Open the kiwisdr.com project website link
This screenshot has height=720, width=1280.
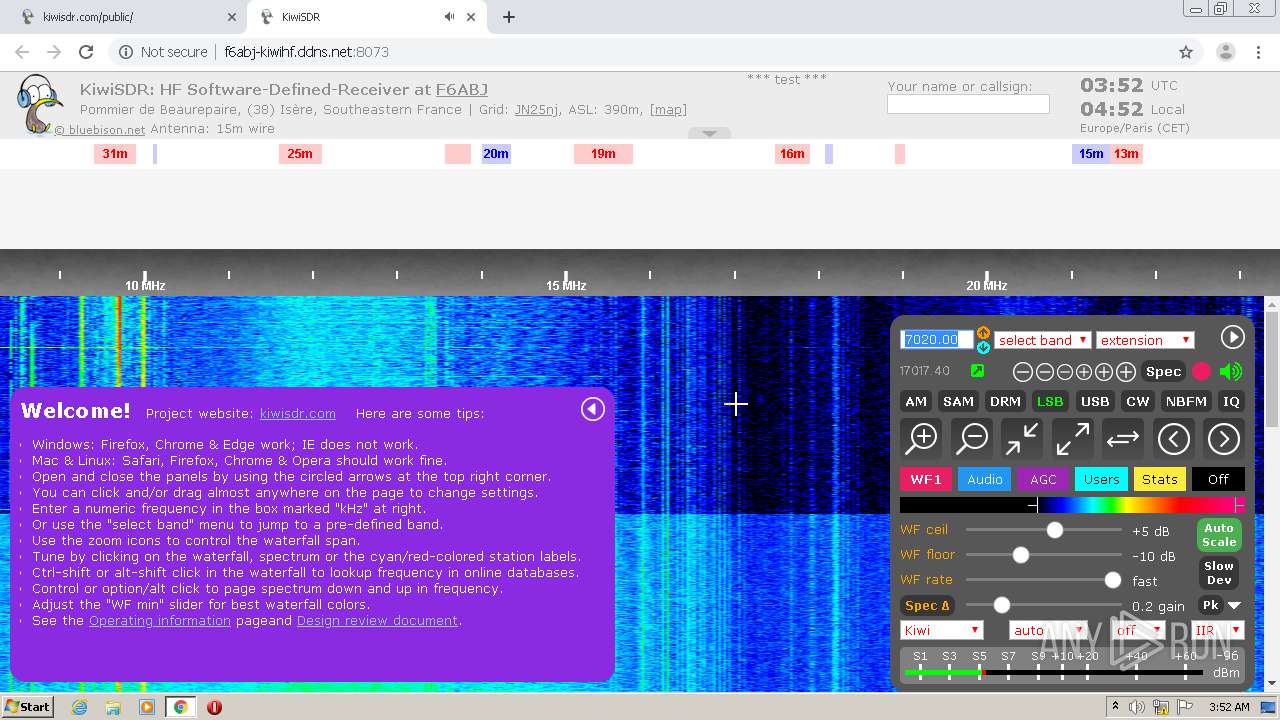pos(298,413)
